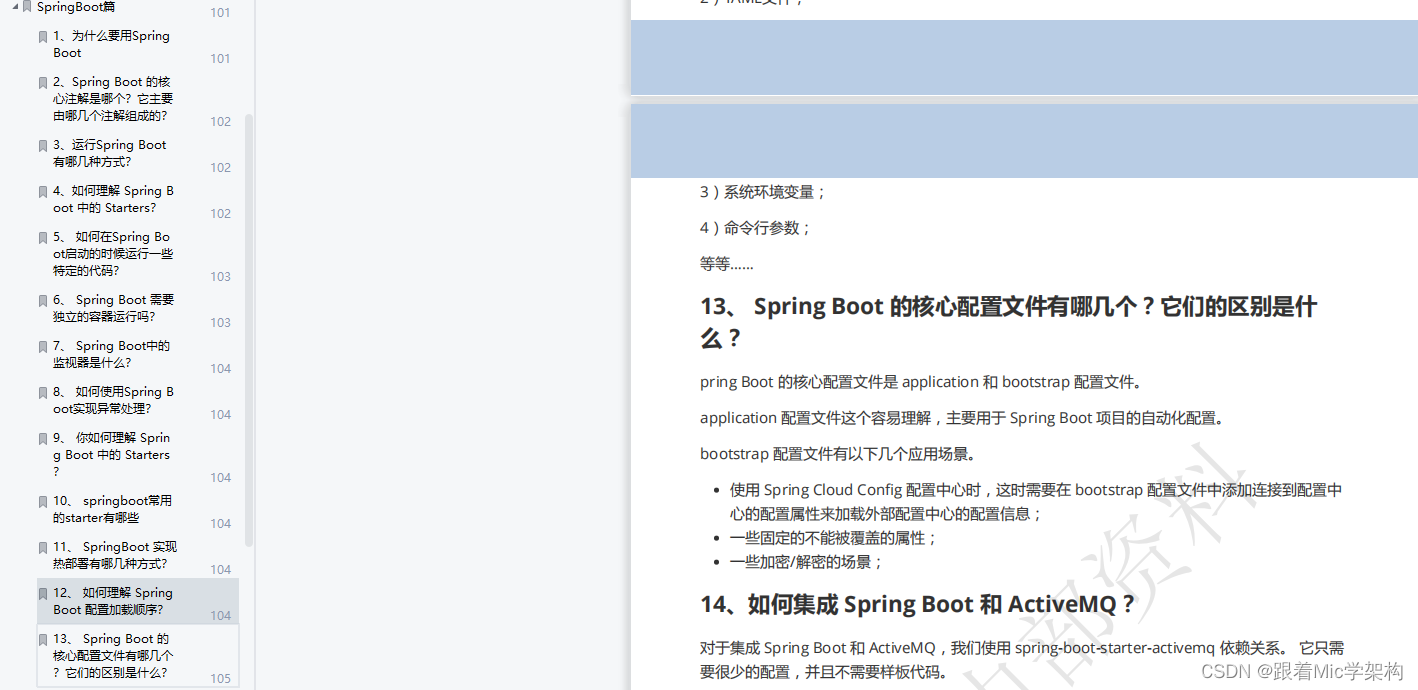Open 6、Spring Boot 需要独立的容器运行吗

pyautogui.click(x=114, y=308)
